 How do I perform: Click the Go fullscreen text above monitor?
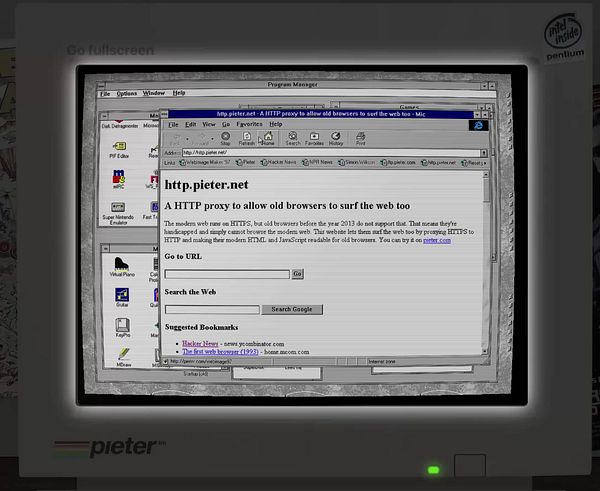[110, 50]
